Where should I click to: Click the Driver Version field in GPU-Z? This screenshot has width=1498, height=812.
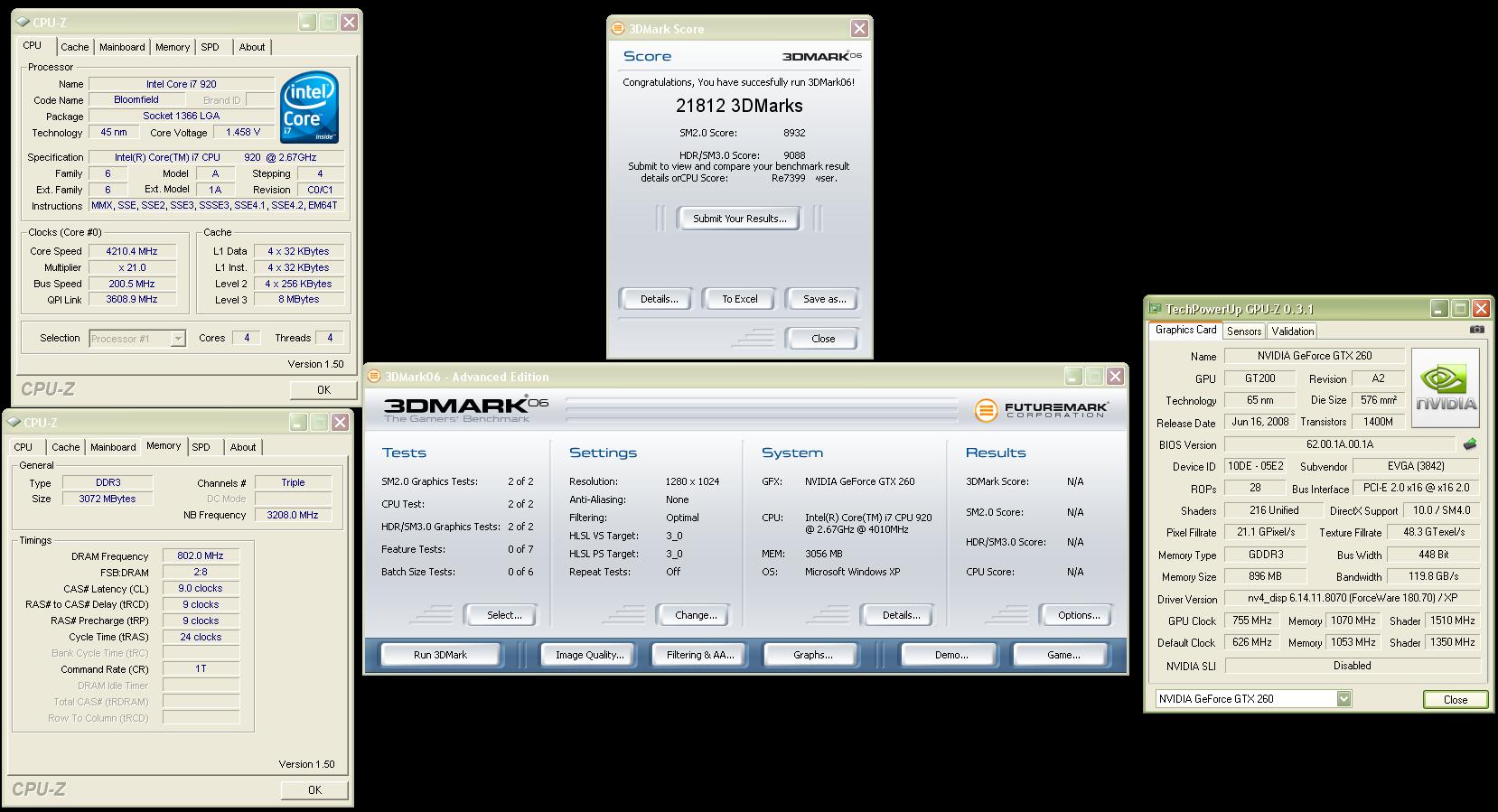pyautogui.click(x=1352, y=598)
